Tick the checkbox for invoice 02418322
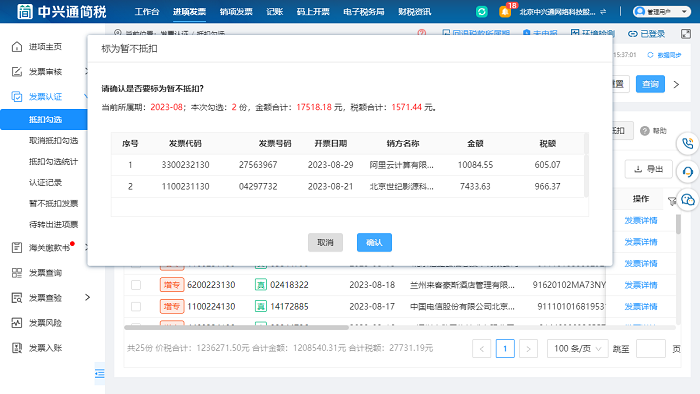 [x=136, y=285]
